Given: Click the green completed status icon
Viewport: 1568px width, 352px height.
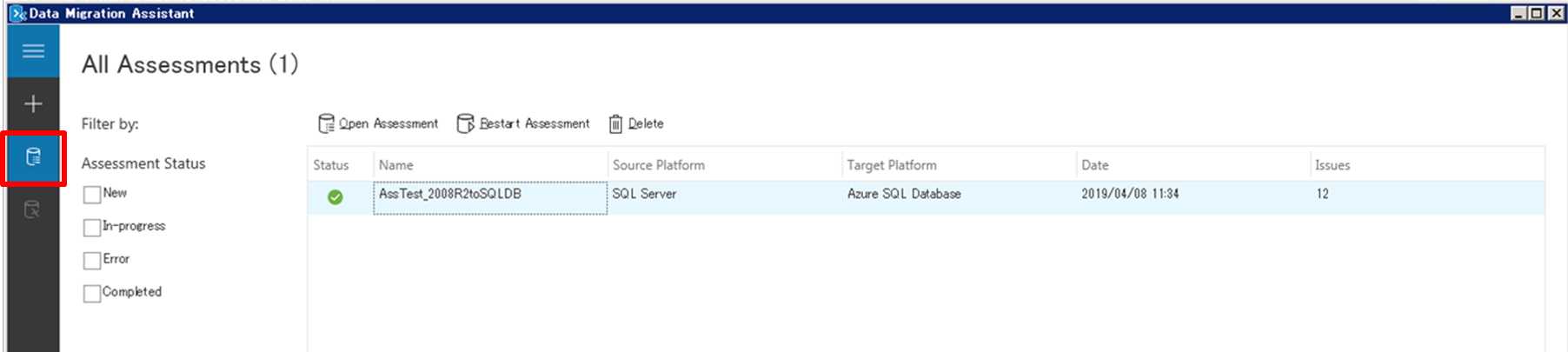Looking at the screenshot, I should (x=335, y=197).
